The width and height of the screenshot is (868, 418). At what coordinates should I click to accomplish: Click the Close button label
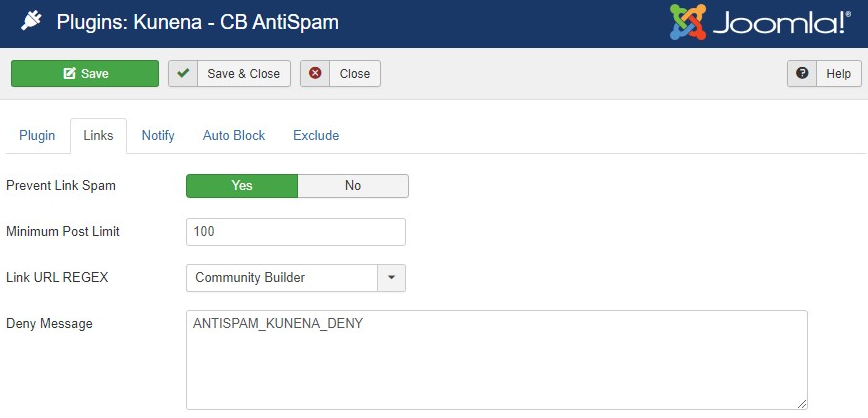(x=355, y=74)
